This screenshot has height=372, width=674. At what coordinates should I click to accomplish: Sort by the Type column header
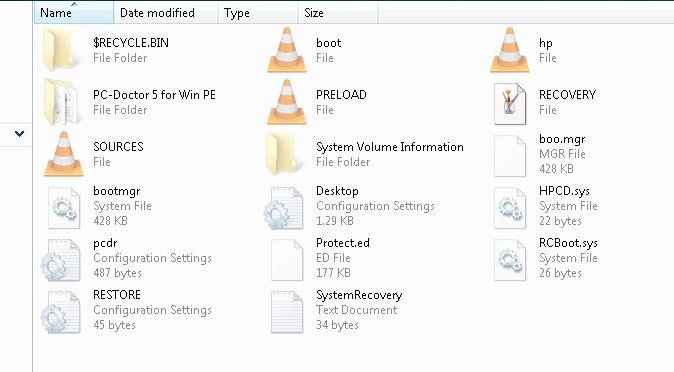coord(257,12)
